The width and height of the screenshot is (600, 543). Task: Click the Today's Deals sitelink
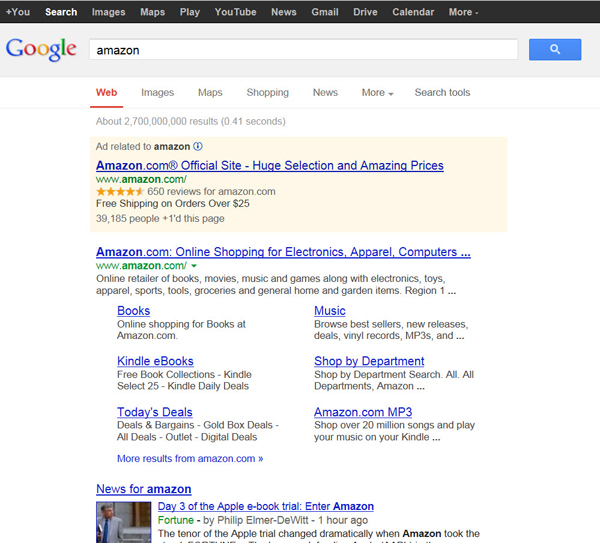(154, 412)
